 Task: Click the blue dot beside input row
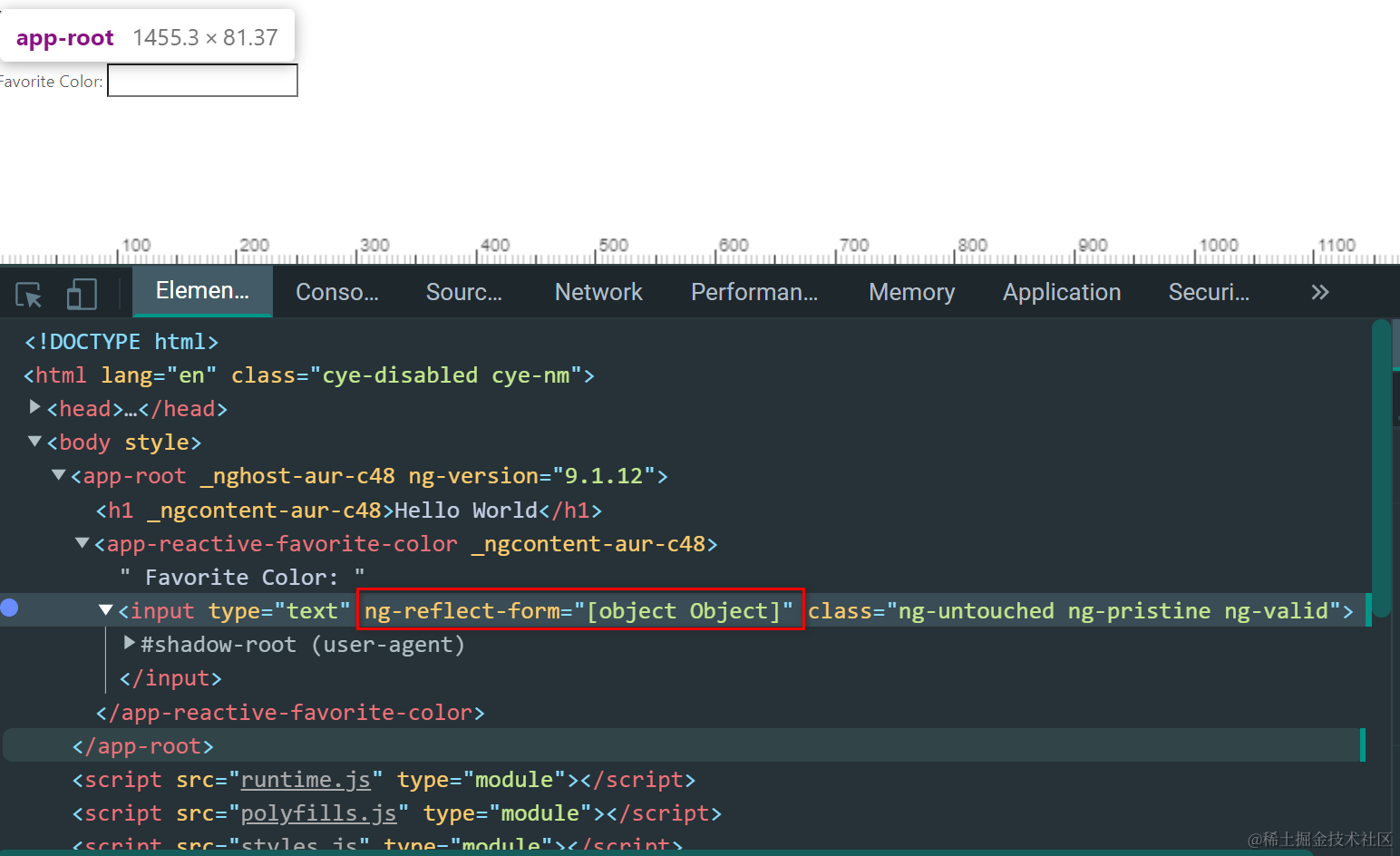coord(9,608)
